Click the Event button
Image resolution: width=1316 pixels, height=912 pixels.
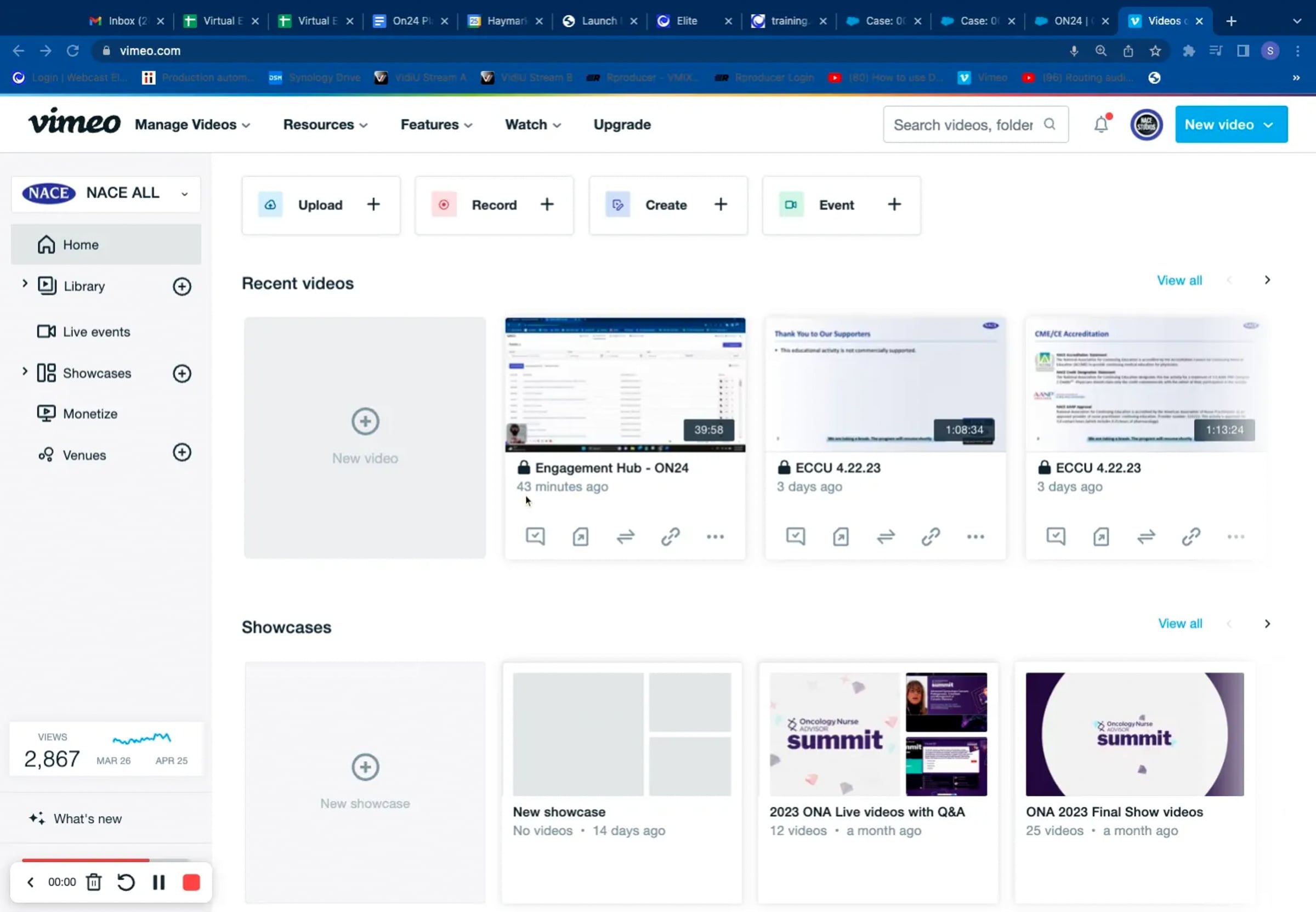(x=841, y=205)
